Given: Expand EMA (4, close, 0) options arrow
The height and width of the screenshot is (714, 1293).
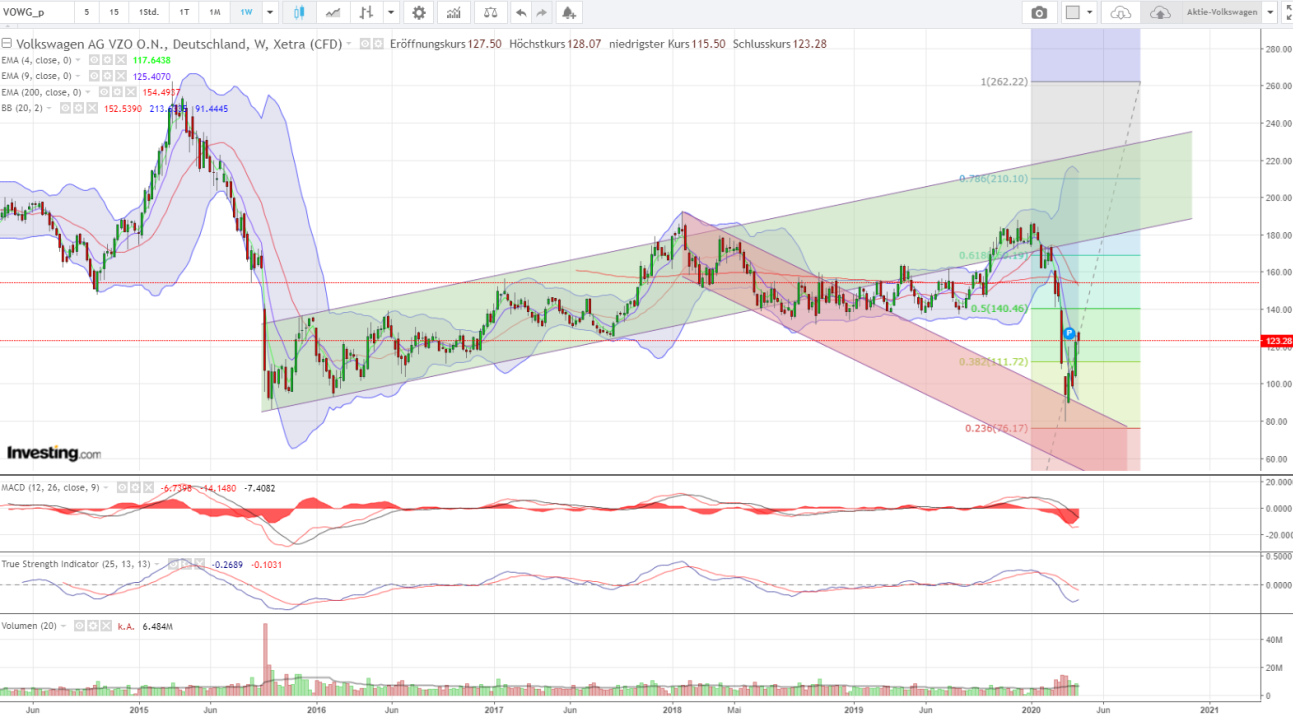Looking at the screenshot, I should [x=78, y=60].
